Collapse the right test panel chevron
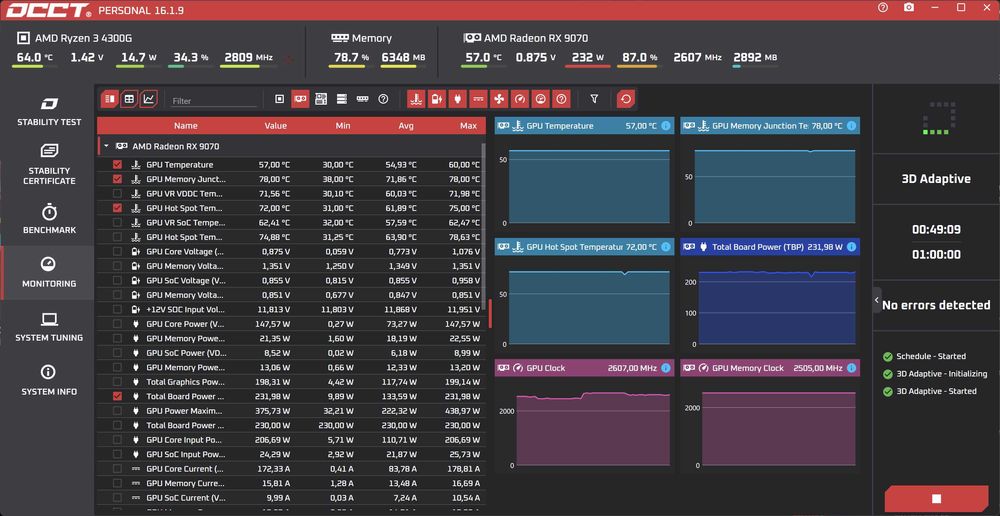 click(877, 300)
